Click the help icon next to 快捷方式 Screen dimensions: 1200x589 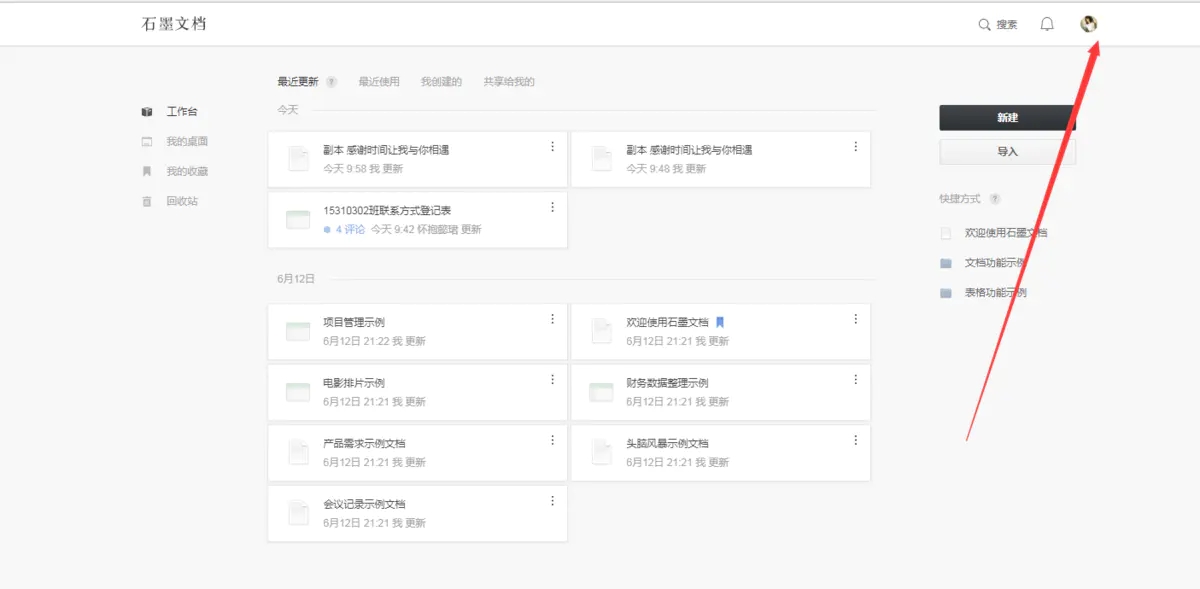click(x=994, y=199)
